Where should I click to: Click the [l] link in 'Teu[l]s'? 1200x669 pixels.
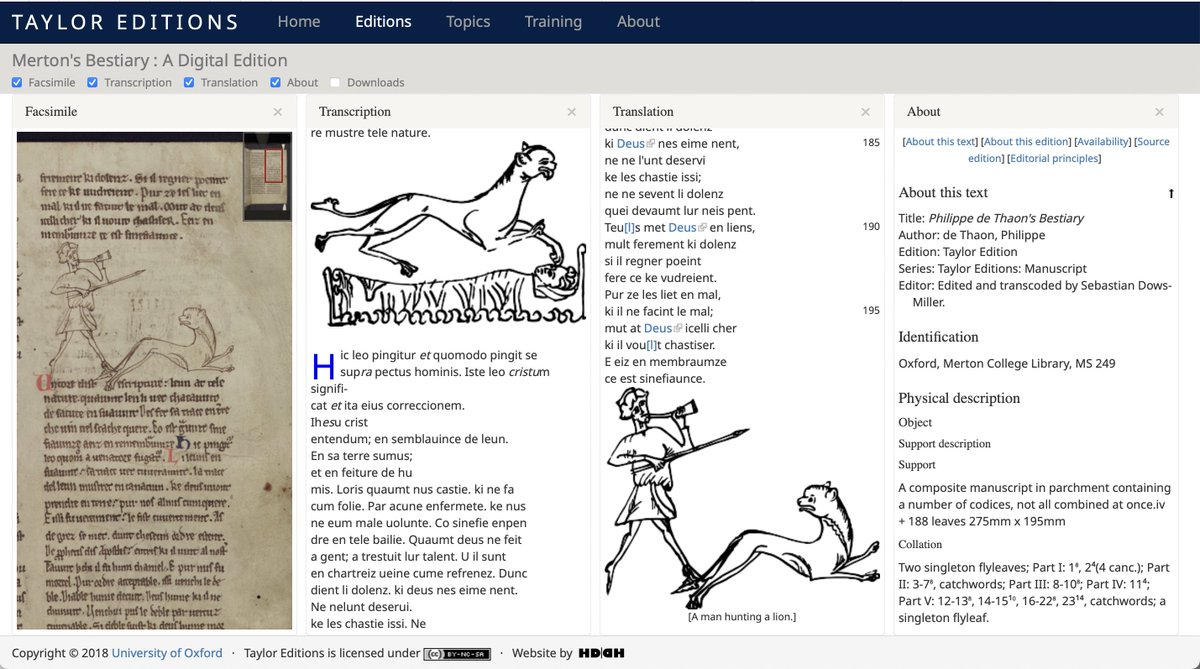(629, 228)
